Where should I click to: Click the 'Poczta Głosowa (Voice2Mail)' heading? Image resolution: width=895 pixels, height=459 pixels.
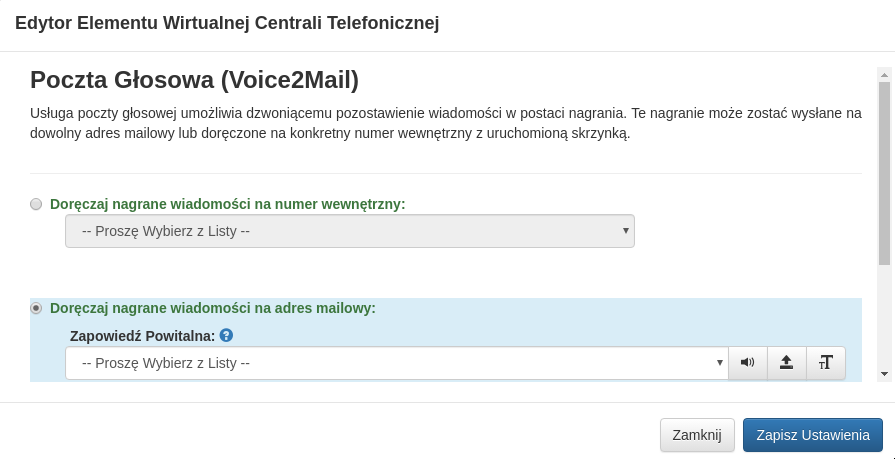point(194,80)
